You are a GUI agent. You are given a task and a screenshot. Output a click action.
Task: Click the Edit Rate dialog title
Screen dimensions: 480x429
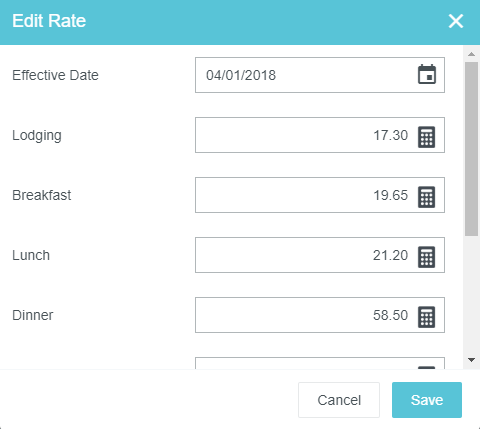tap(49, 21)
